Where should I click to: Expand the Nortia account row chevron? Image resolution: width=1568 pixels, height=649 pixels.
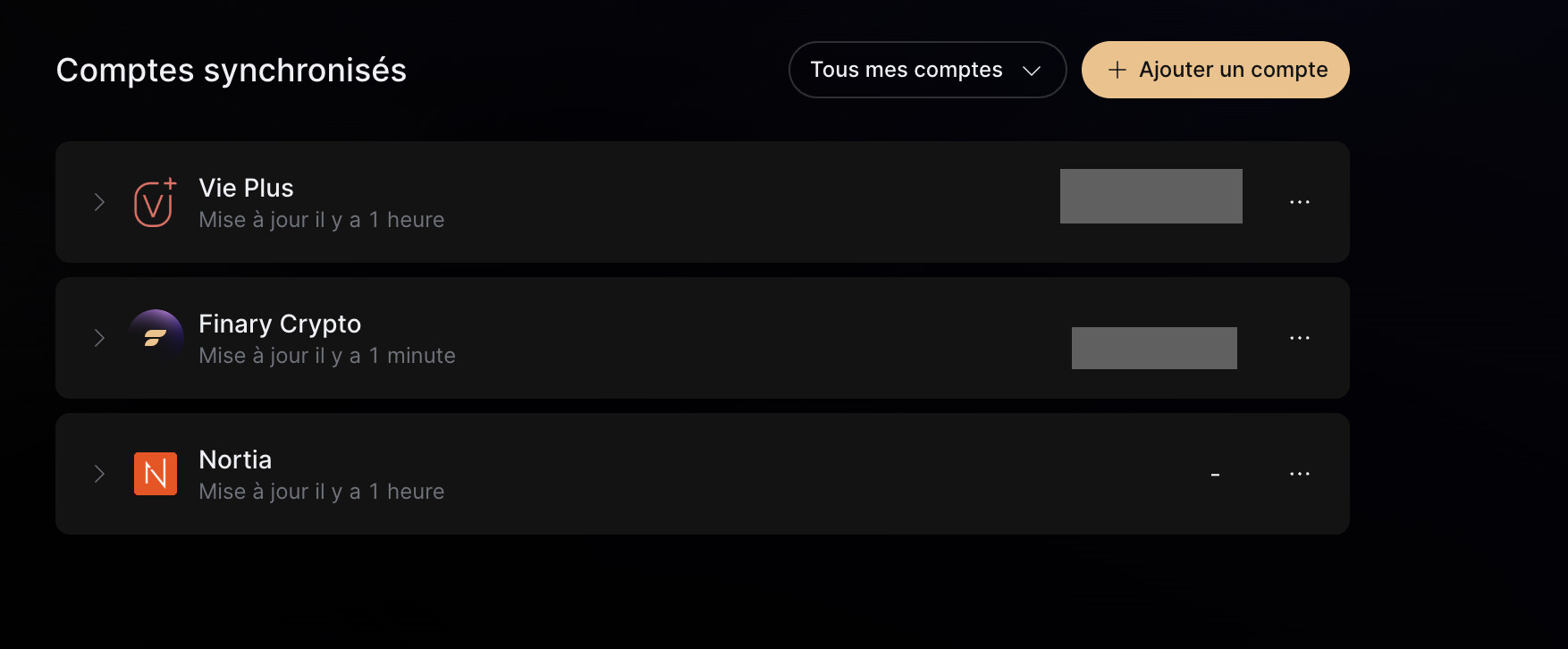pyautogui.click(x=99, y=474)
